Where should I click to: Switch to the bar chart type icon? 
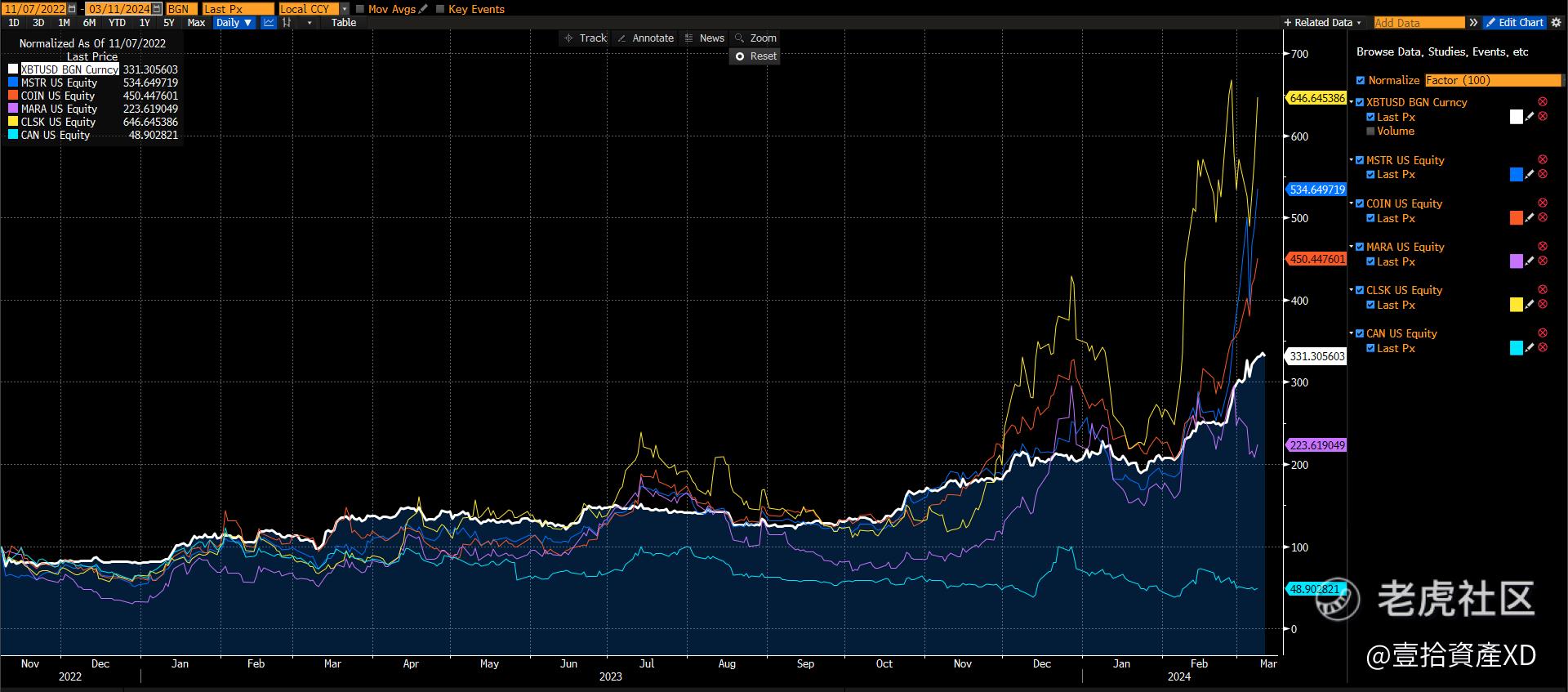click(x=287, y=23)
